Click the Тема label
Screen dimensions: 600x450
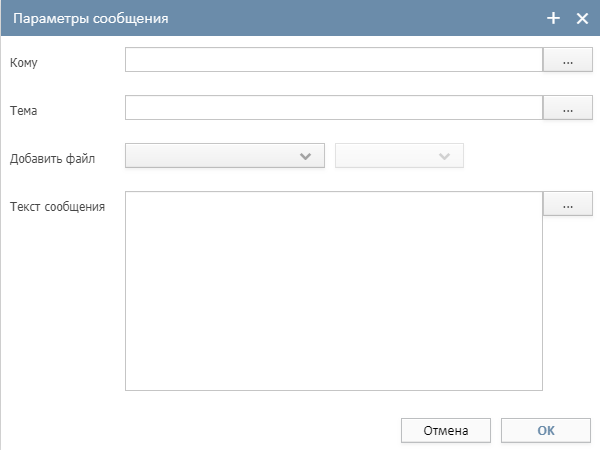click(24, 111)
